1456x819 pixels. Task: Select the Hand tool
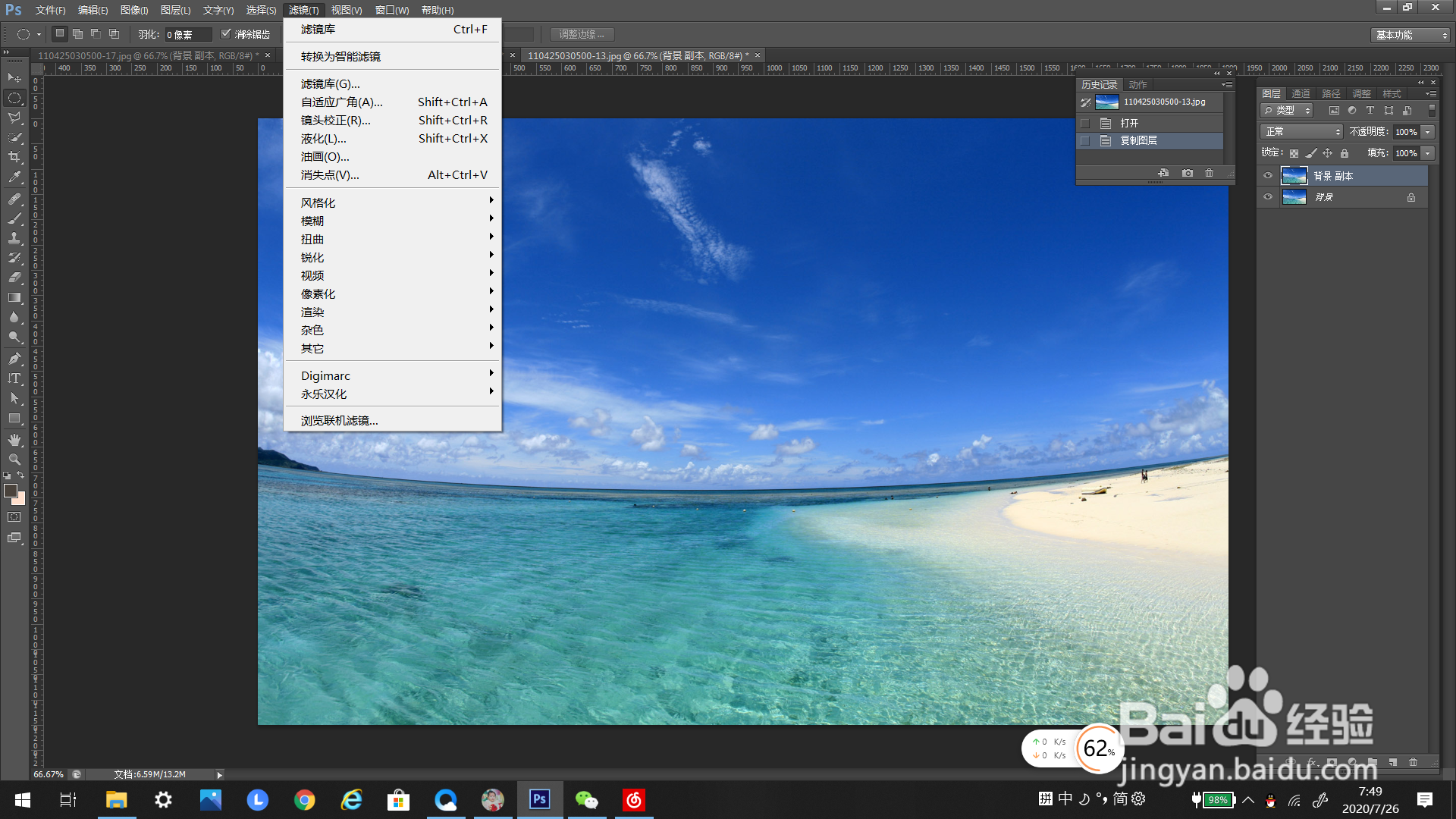click(x=14, y=440)
